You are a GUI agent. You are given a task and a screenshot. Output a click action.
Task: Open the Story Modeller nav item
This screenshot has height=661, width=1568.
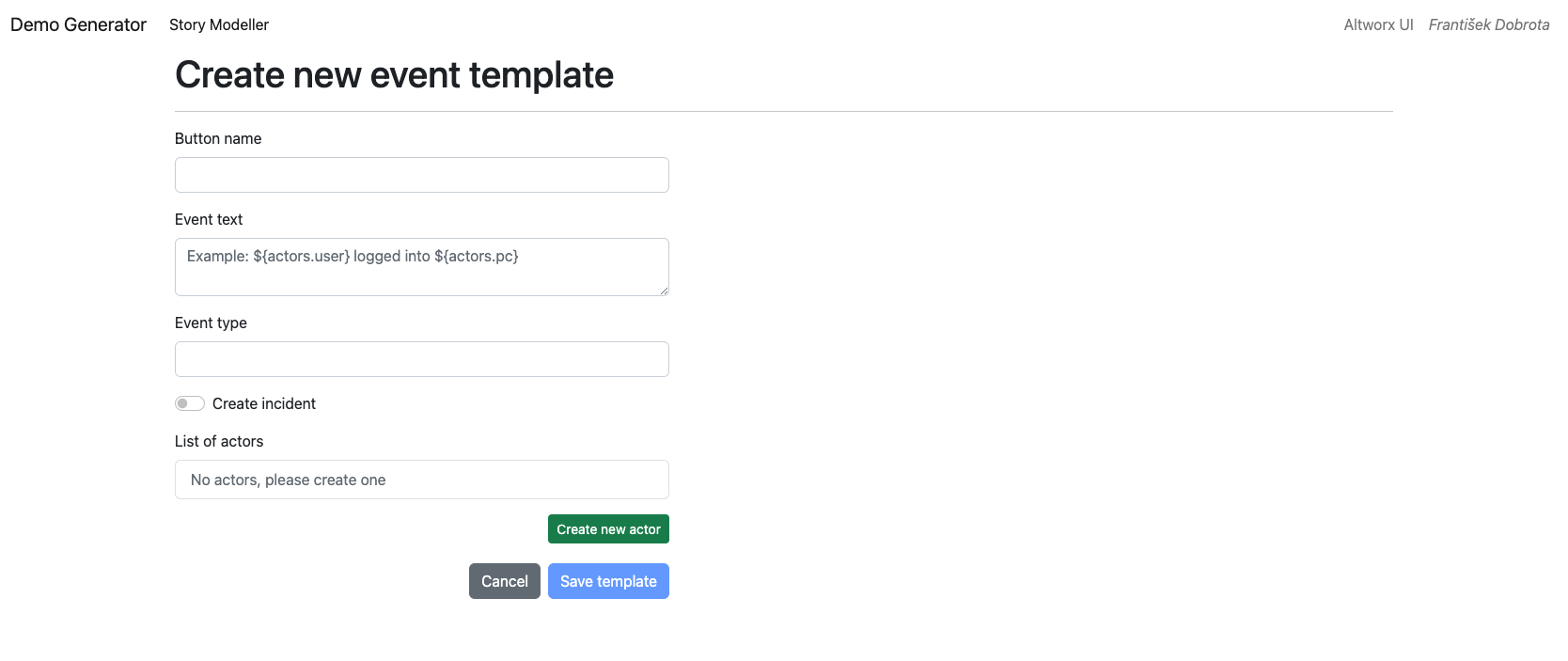coord(219,24)
